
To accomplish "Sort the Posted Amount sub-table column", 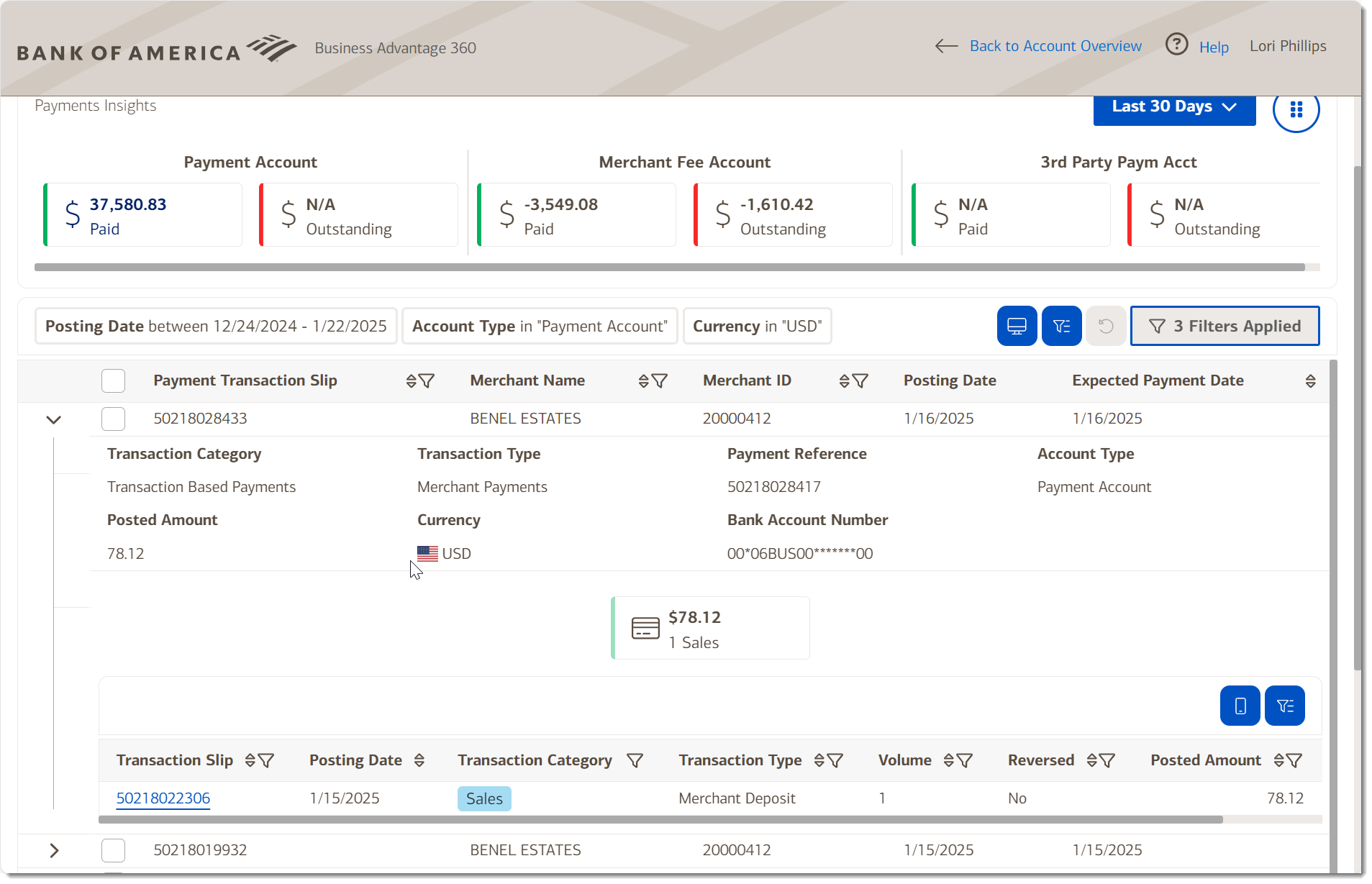I will point(1278,760).
